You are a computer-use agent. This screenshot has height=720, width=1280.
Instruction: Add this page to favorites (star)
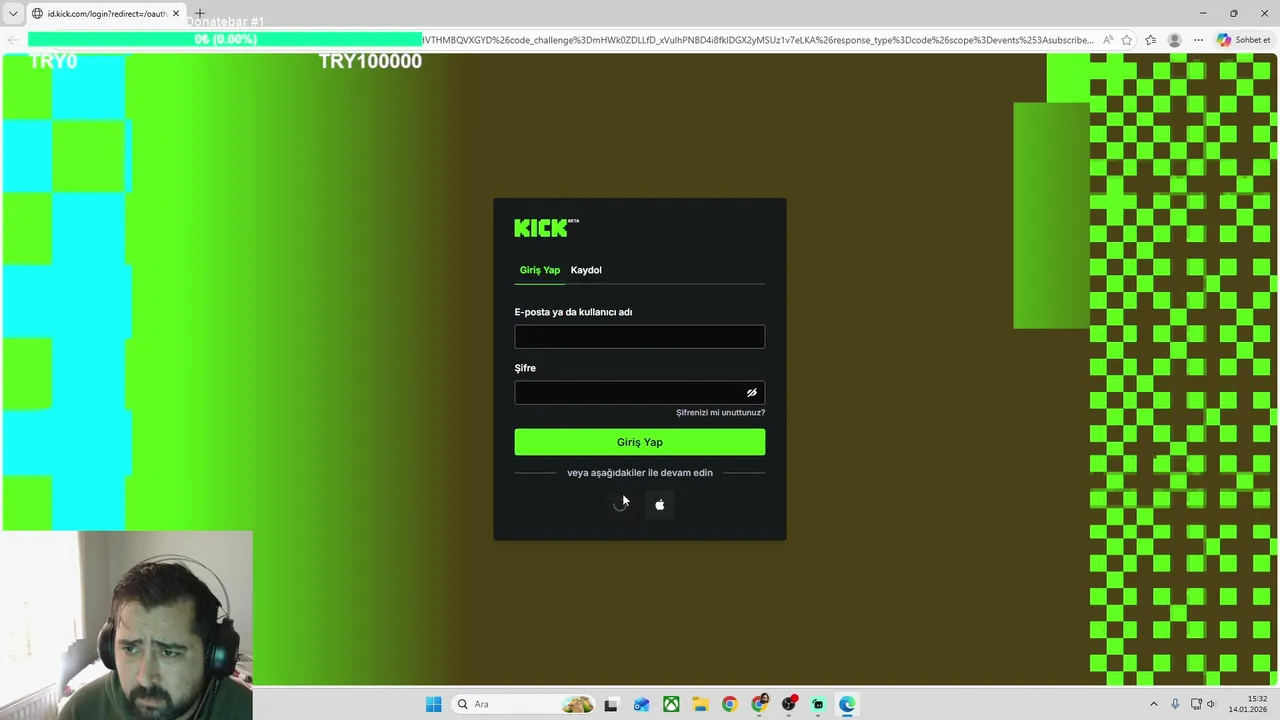1127,40
